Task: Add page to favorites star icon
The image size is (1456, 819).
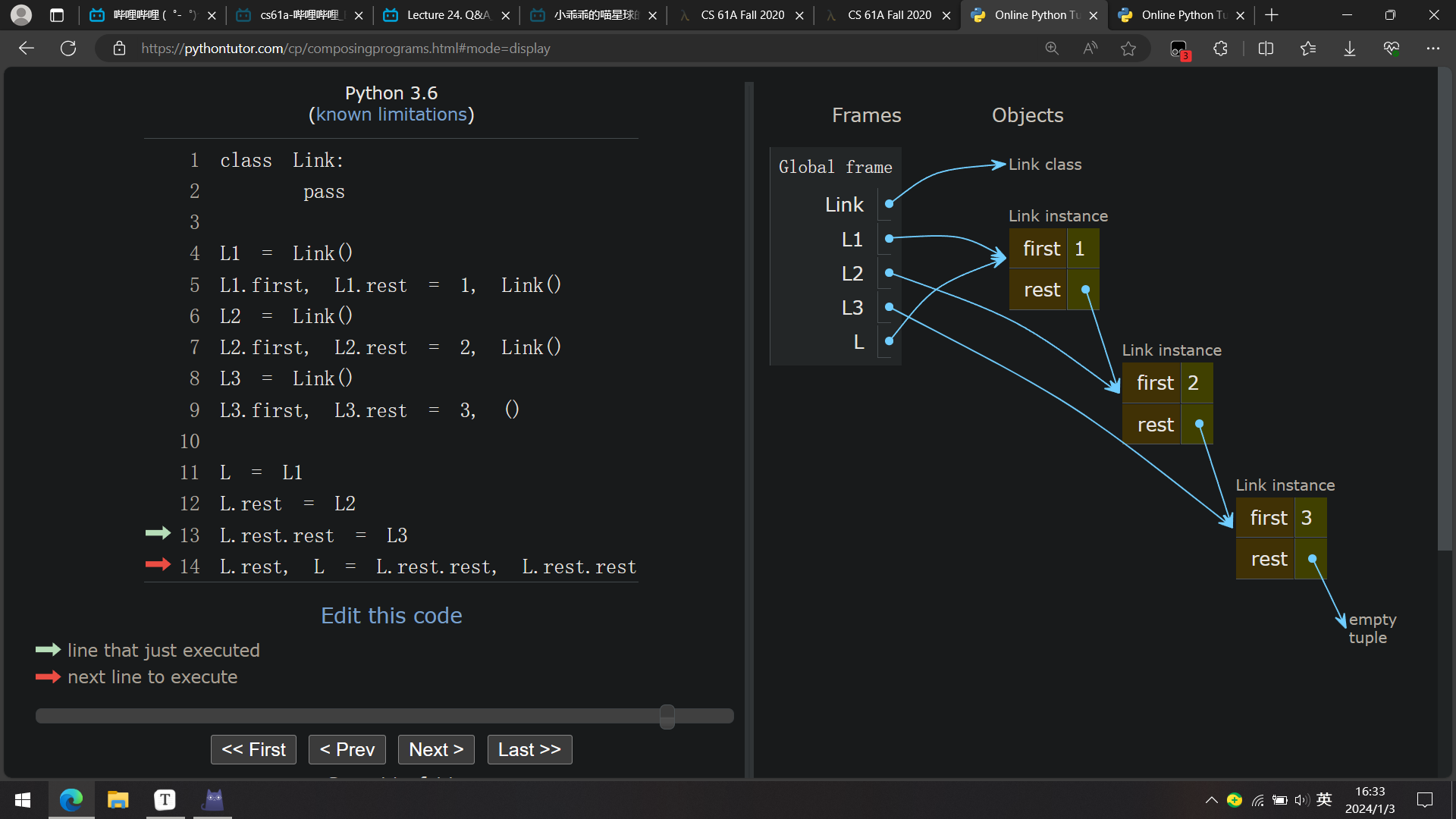Action: click(x=1128, y=49)
